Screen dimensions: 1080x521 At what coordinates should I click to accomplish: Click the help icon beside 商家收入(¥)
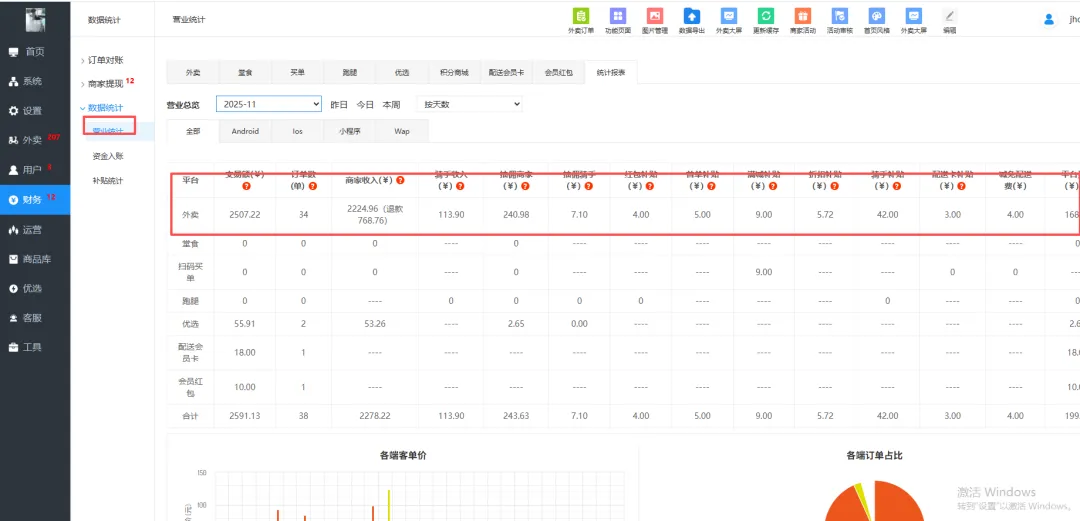click(x=400, y=181)
